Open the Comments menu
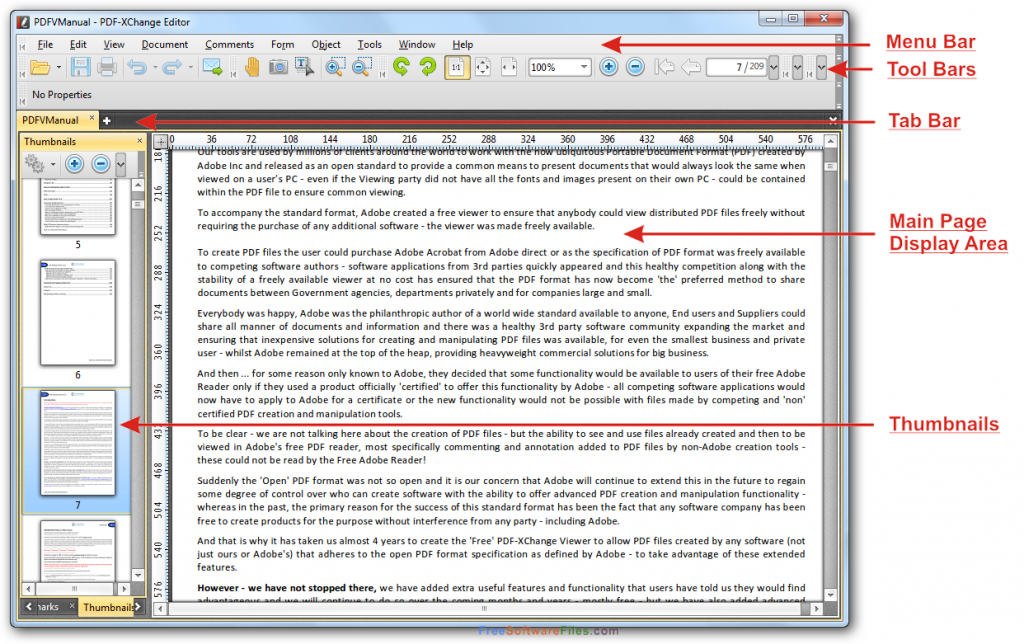Screen dimensions: 1024x644 pyautogui.click(x=229, y=44)
